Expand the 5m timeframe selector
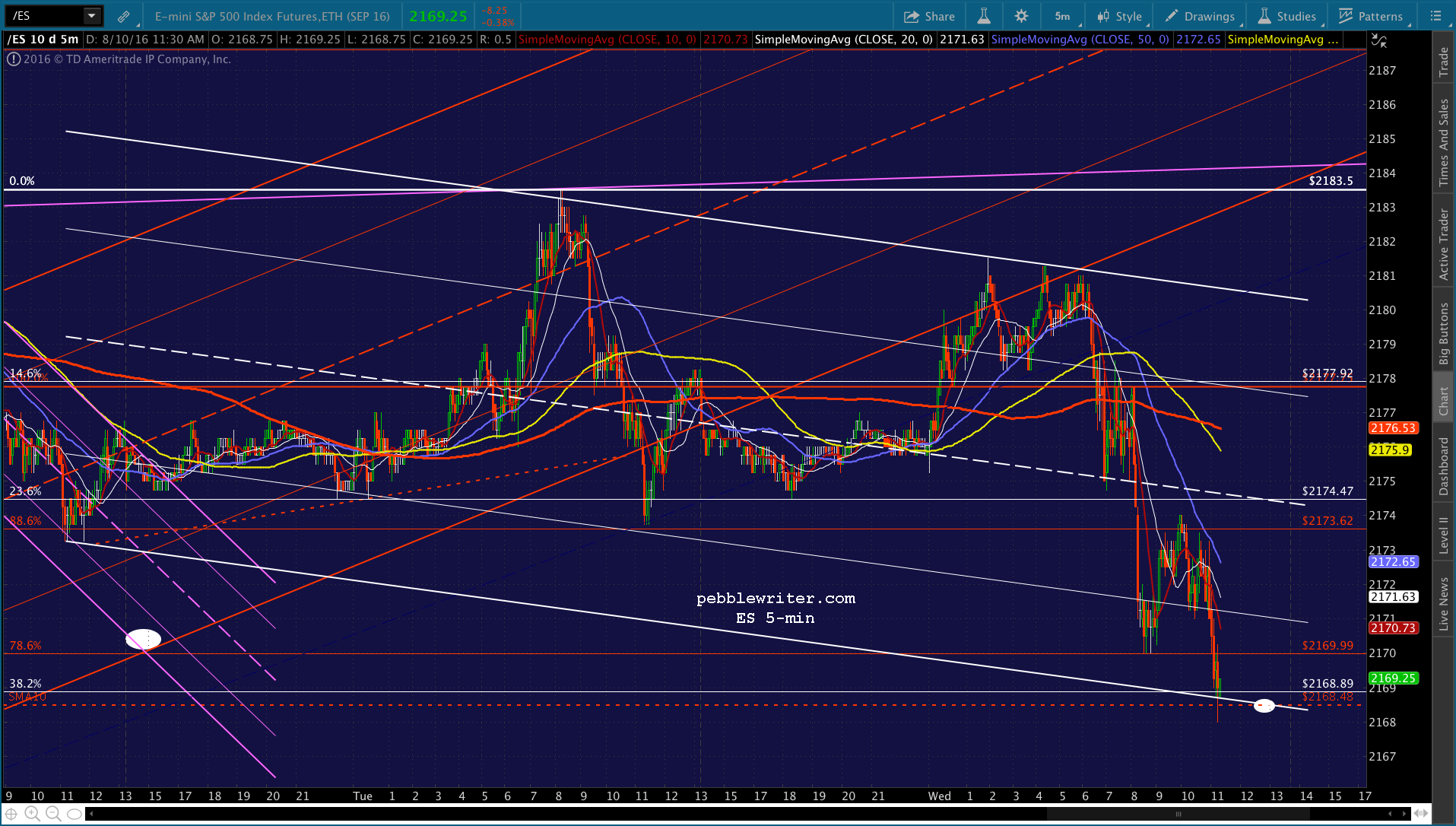The height and width of the screenshot is (826, 1456). 1064,16
